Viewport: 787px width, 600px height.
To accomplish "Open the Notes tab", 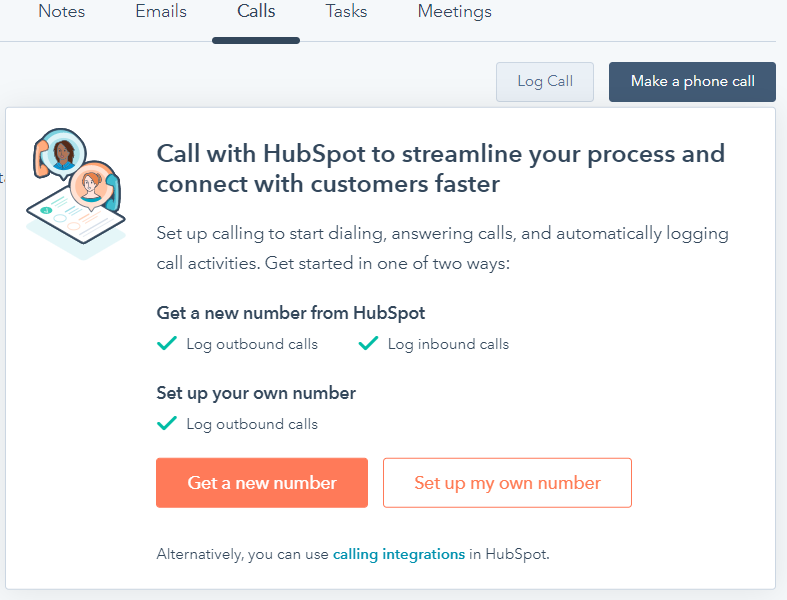I will pos(61,12).
